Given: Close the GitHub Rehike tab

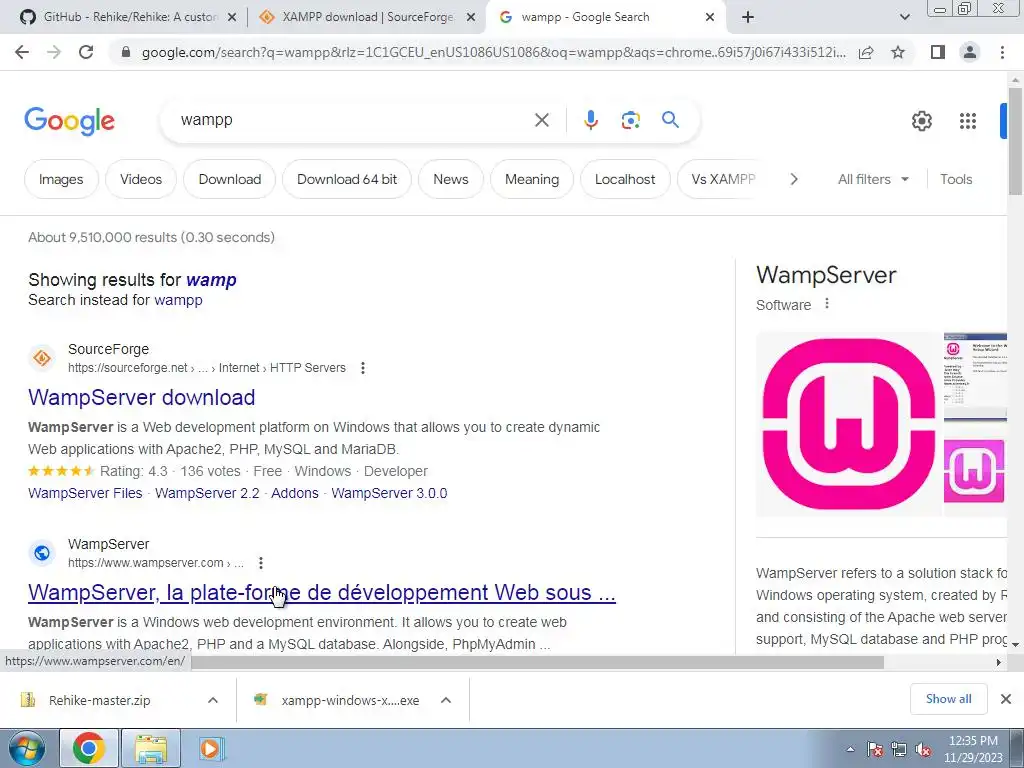Looking at the screenshot, I should pos(232,18).
